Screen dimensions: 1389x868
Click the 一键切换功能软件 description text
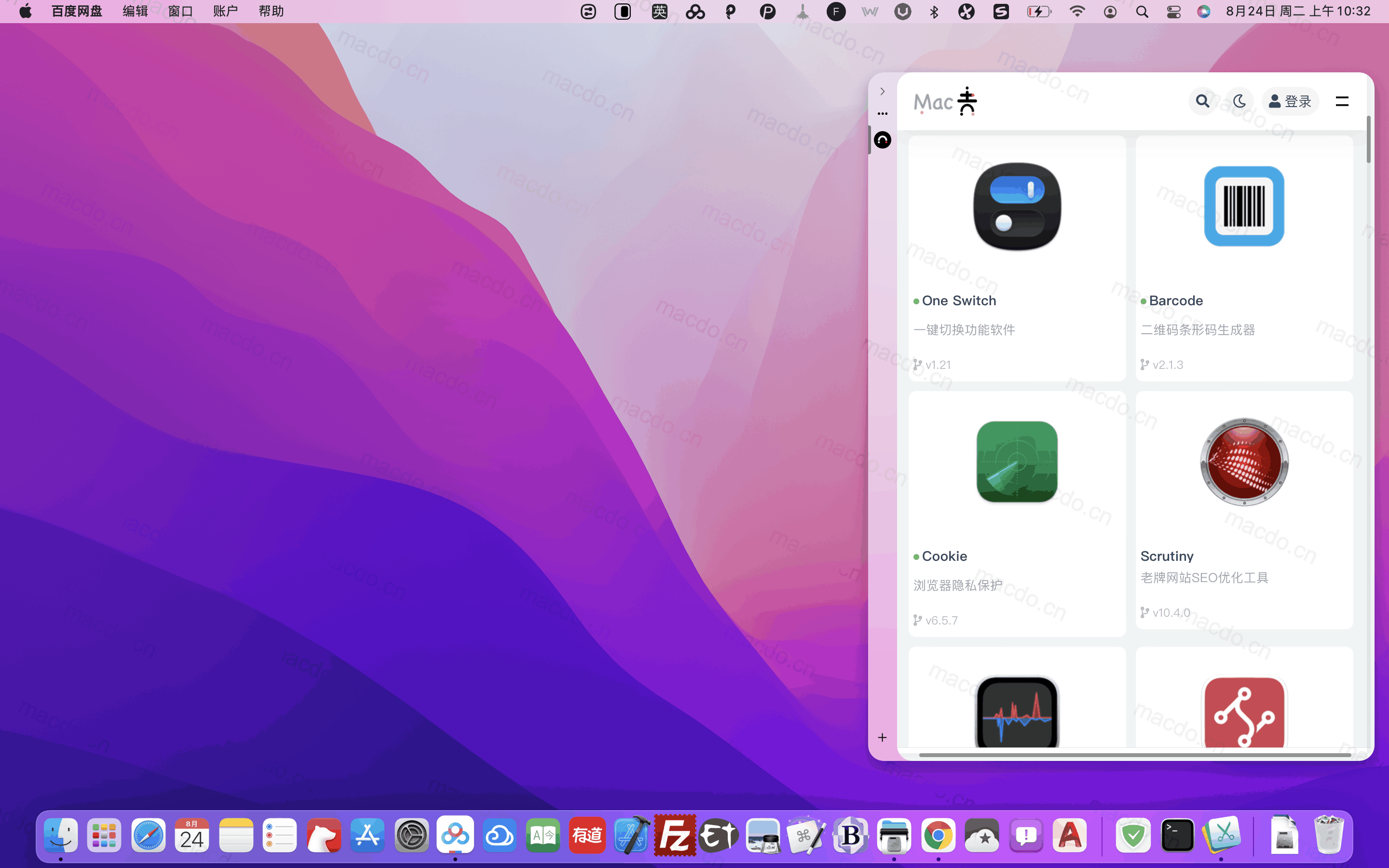(x=964, y=329)
